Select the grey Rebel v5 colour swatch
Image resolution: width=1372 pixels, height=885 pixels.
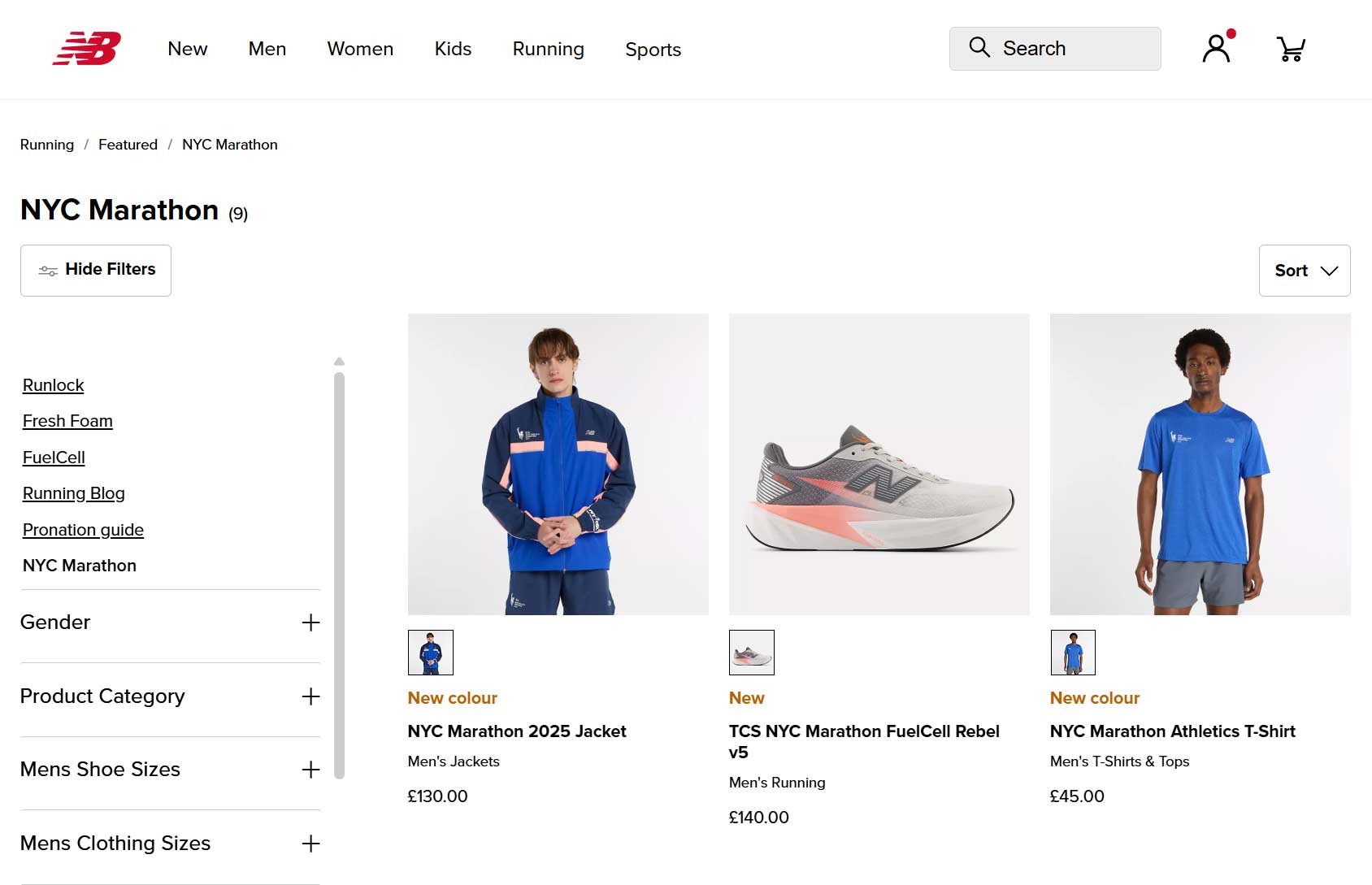point(752,653)
